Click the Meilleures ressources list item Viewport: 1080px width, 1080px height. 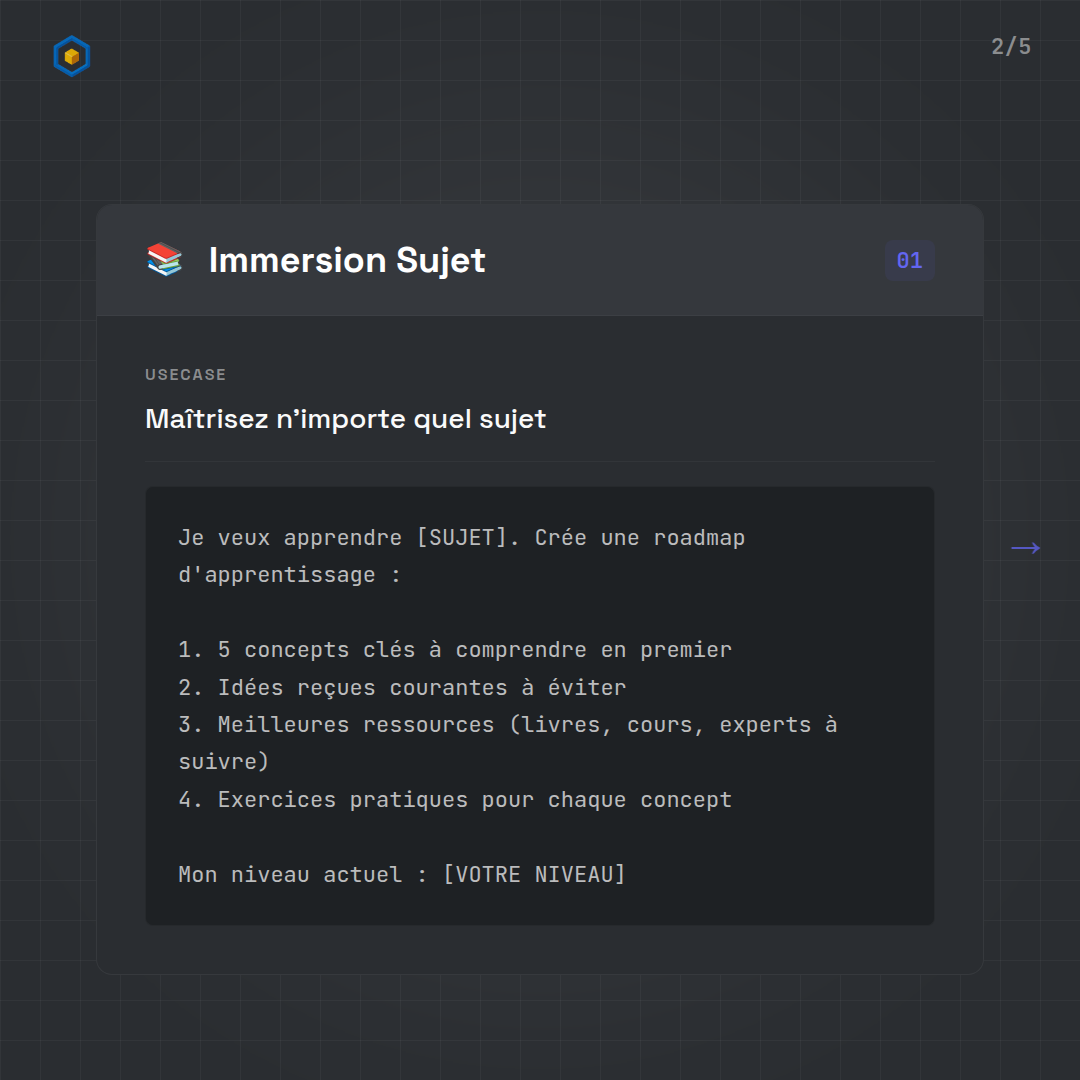(507, 725)
